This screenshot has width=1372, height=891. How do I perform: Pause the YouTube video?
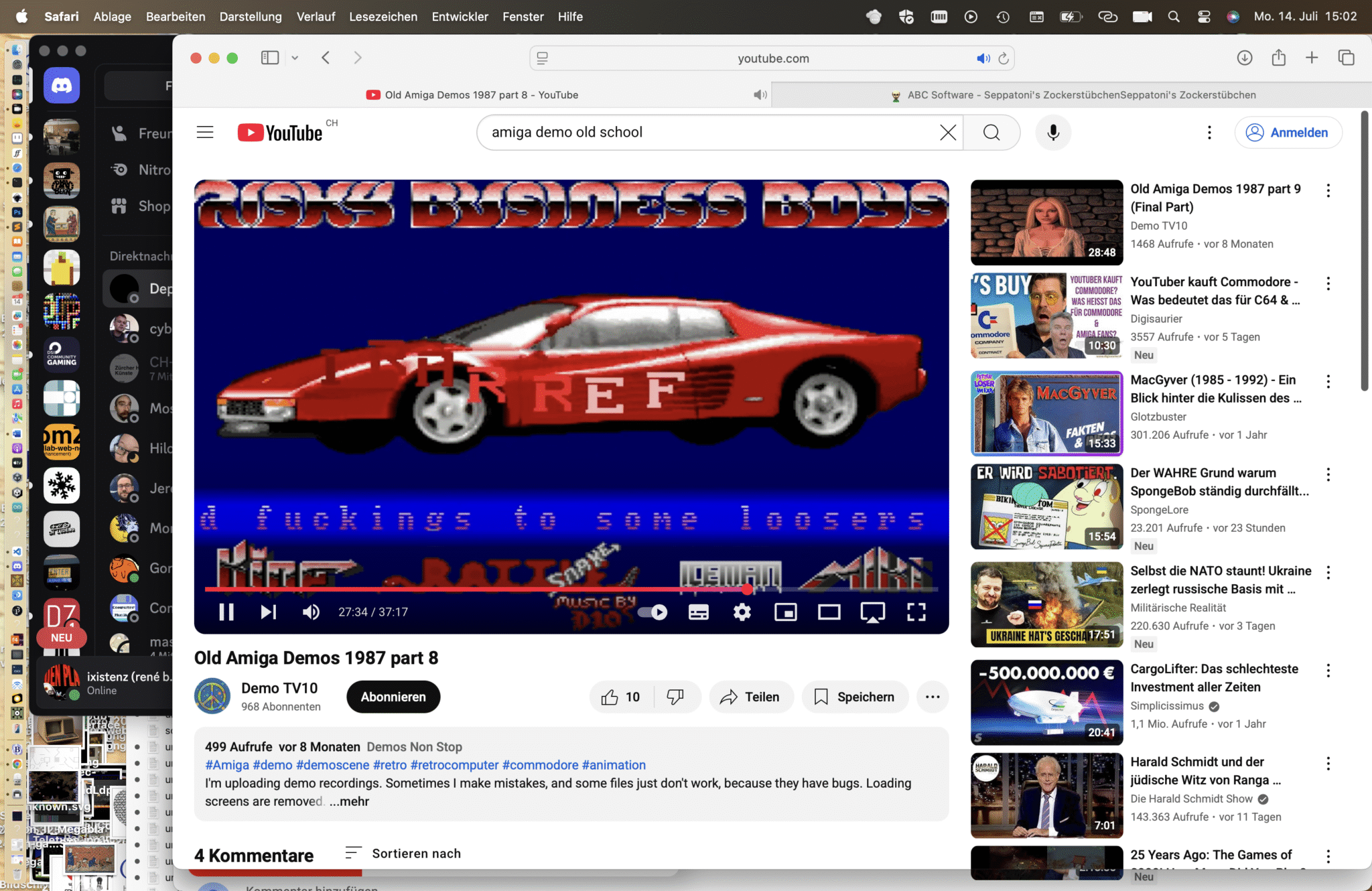pos(226,612)
